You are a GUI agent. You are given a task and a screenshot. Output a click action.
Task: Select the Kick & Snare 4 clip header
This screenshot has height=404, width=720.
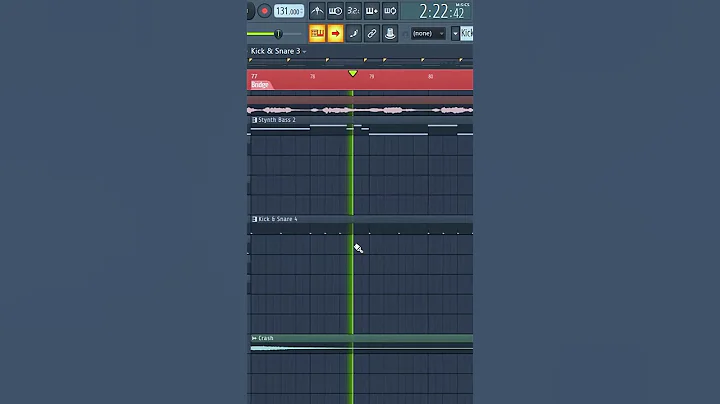pyautogui.click(x=362, y=219)
